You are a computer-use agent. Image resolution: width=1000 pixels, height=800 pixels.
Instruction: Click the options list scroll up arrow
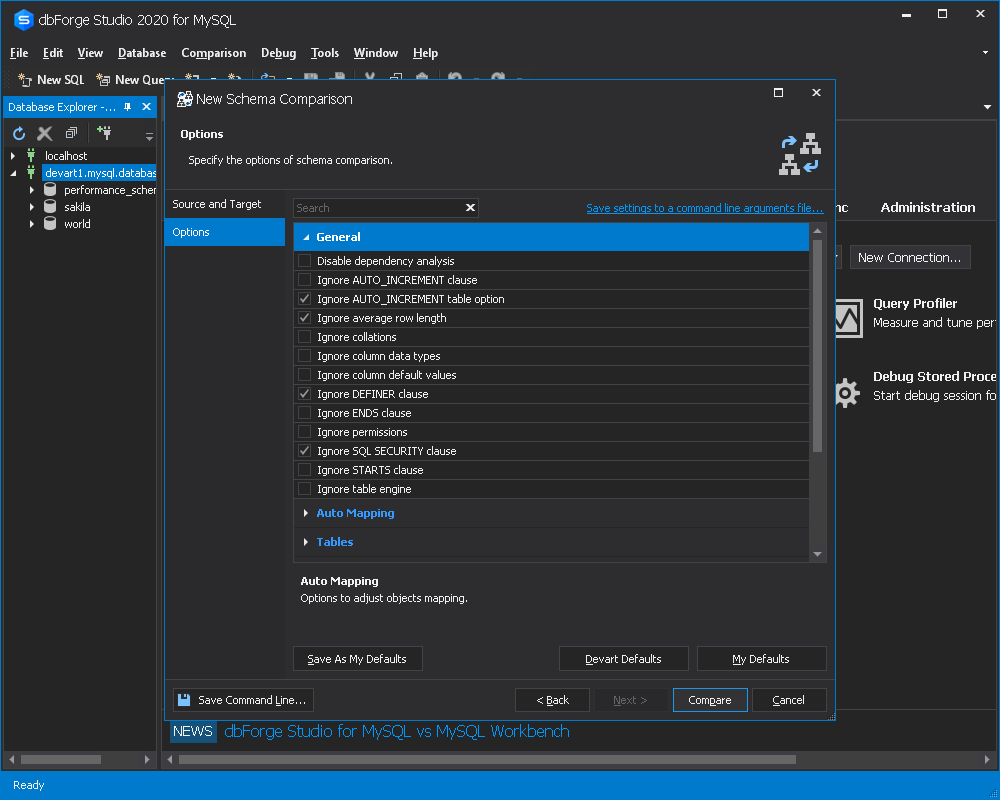[x=817, y=231]
